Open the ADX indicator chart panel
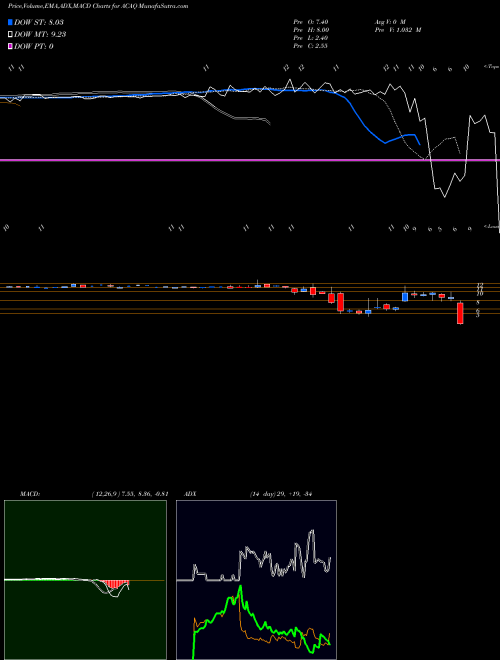The width and height of the screenshot is (500, 660). click(x=256, y=580)
